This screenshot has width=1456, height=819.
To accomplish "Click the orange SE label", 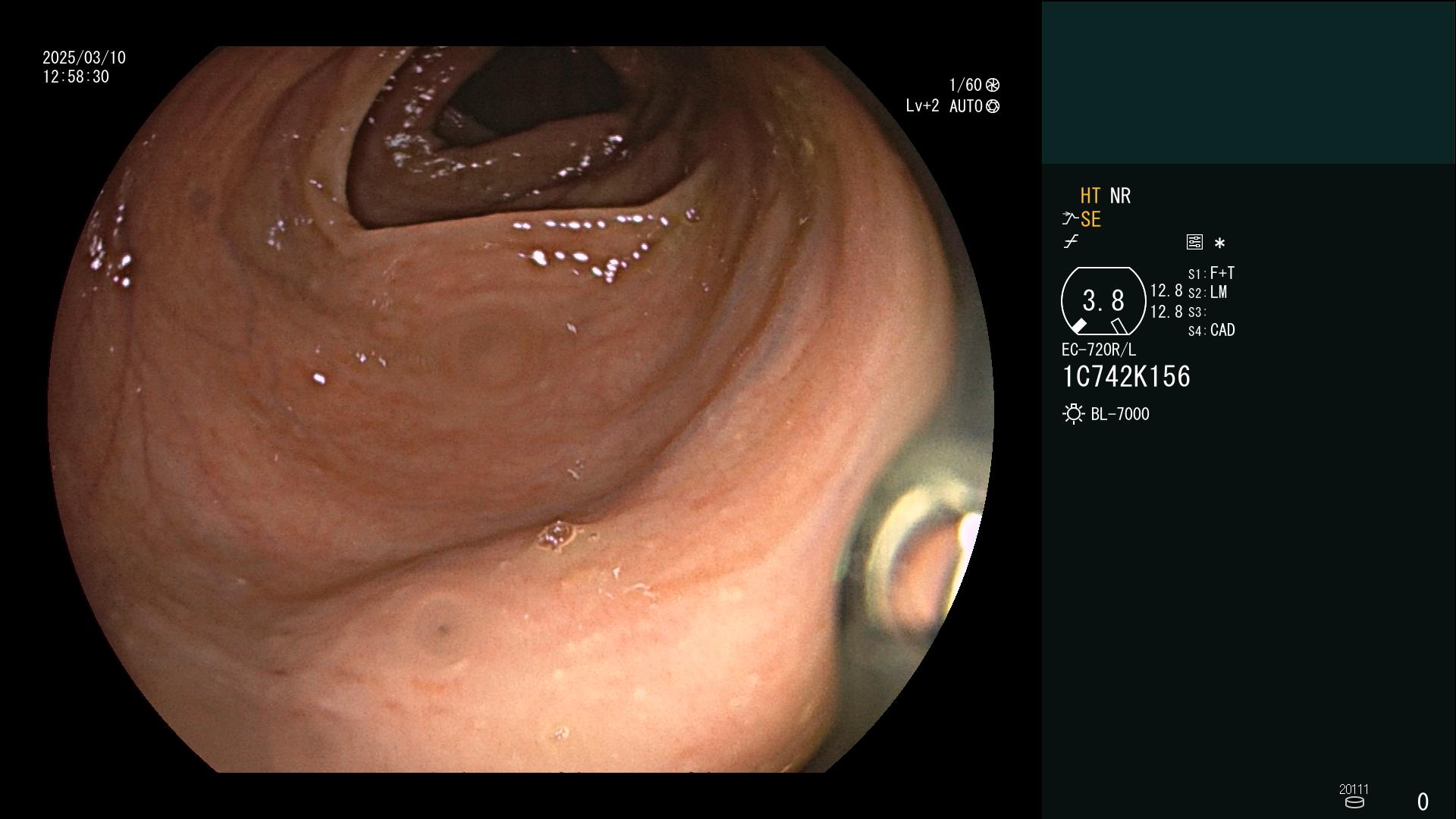I will (1090, 219).
